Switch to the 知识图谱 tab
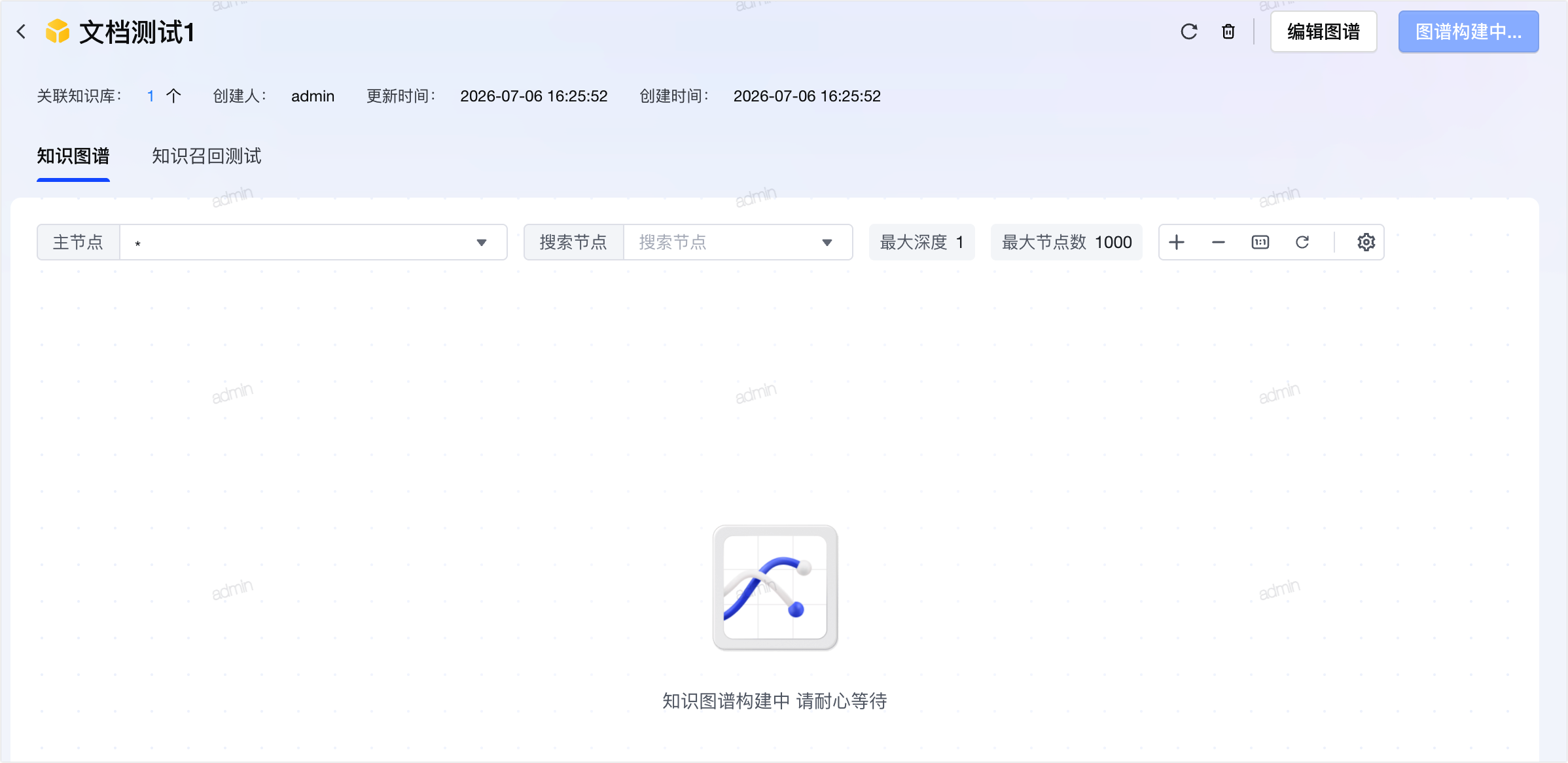The width and height of the screenshot is (1568, 763). (73, 156)
